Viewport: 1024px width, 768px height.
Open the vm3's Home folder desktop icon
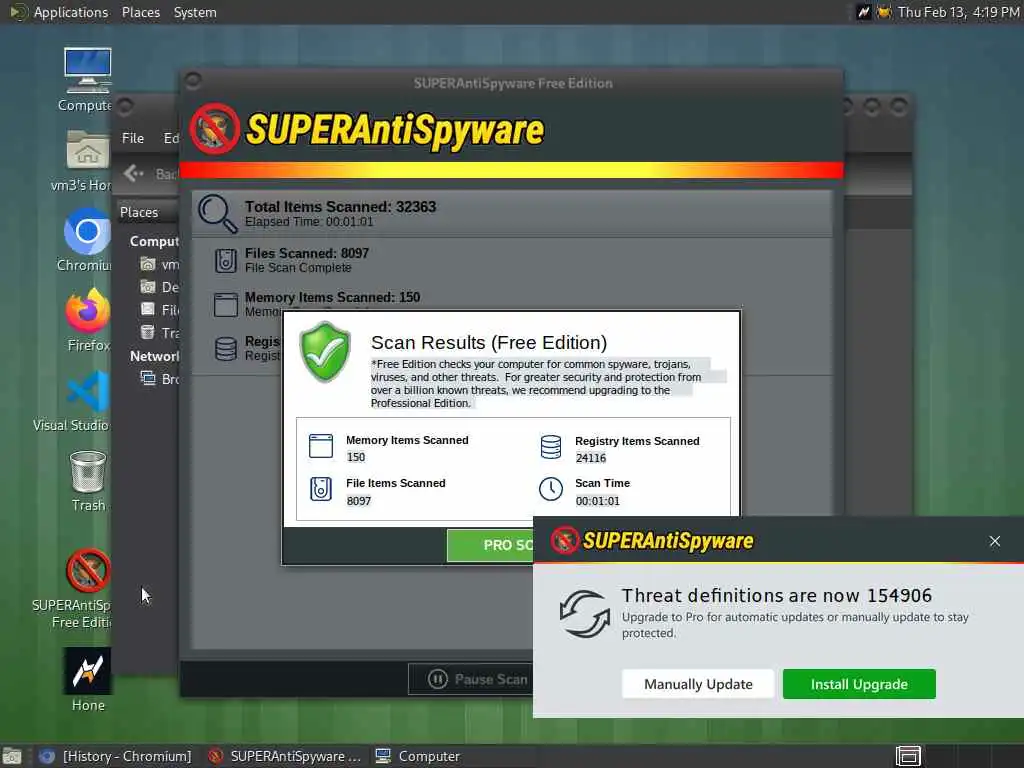pyautogui.click(x=86, y=161)
